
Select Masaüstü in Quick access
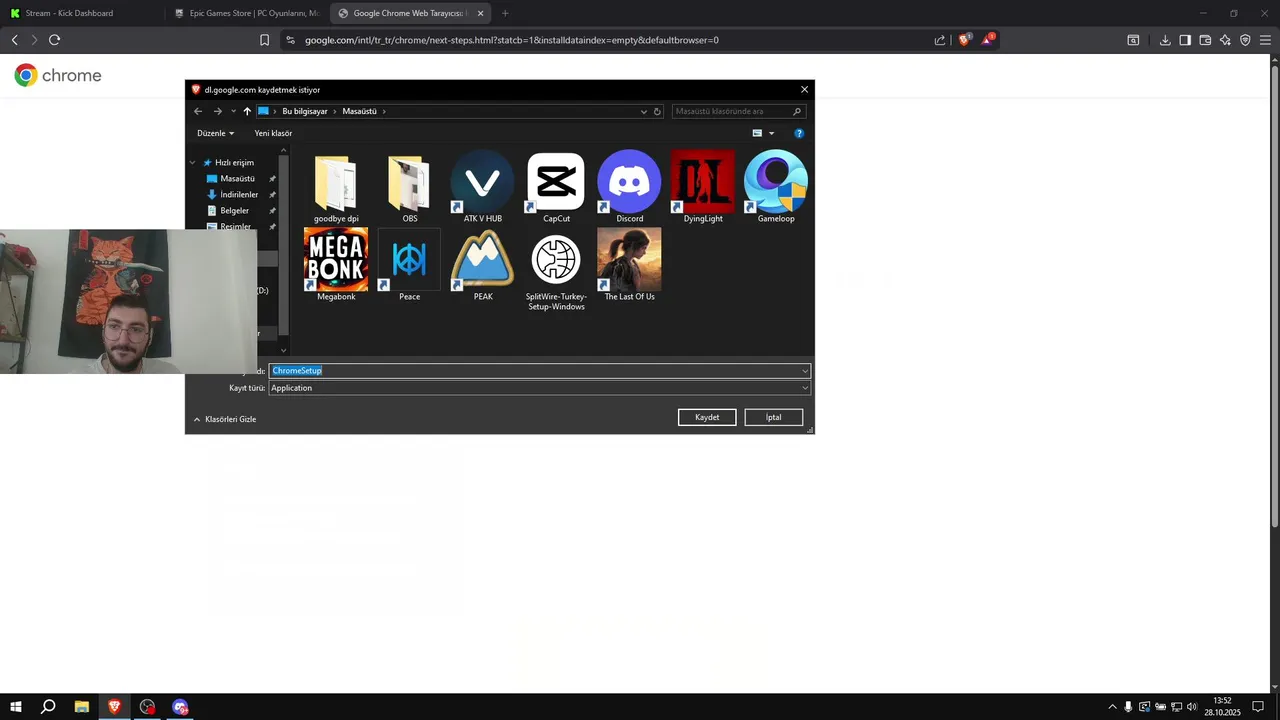pyautogui.click(x=237, y=178)
